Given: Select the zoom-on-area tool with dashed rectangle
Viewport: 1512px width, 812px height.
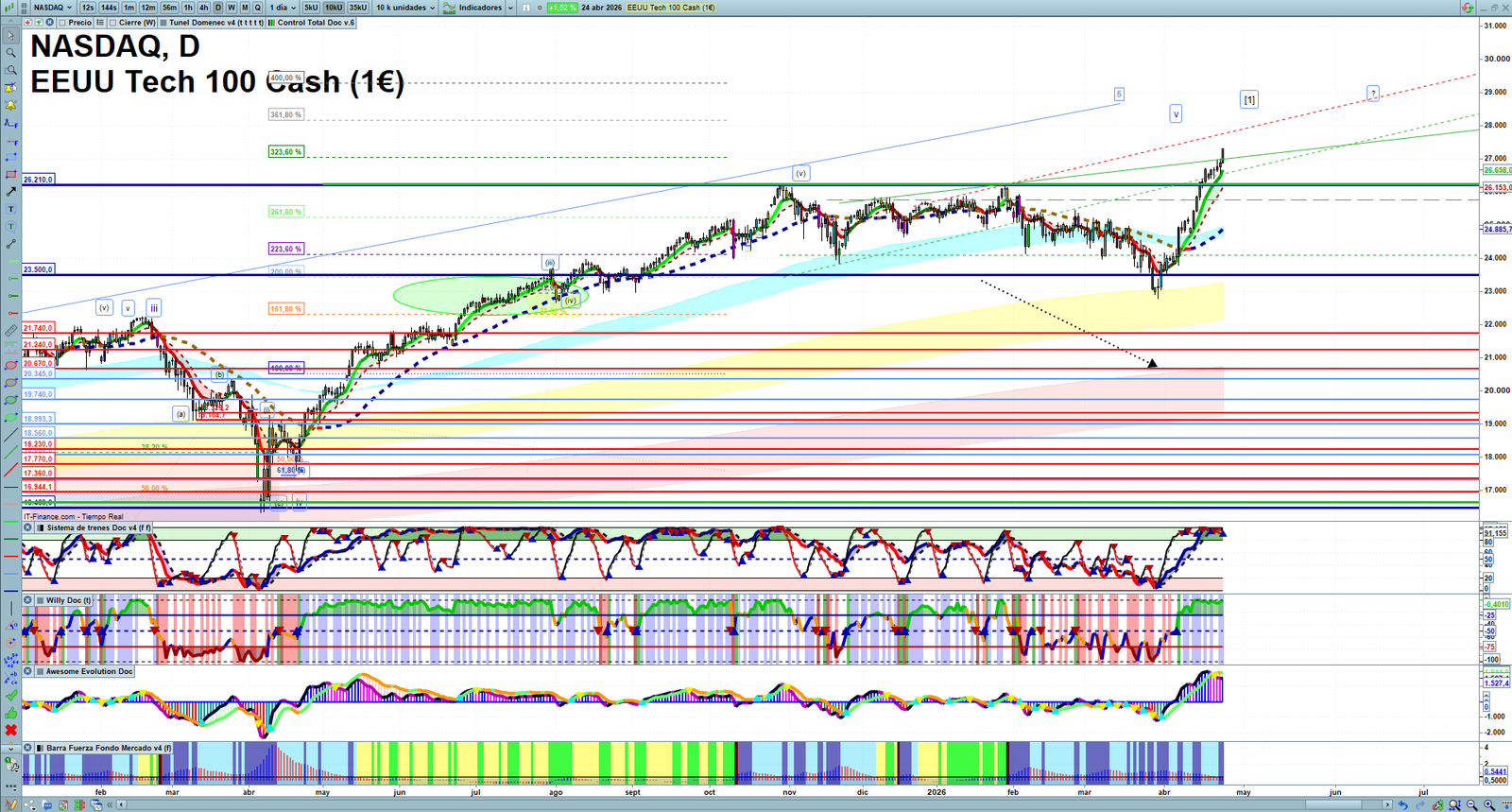Looking at the screenshot, I should (x=10, y=70).
